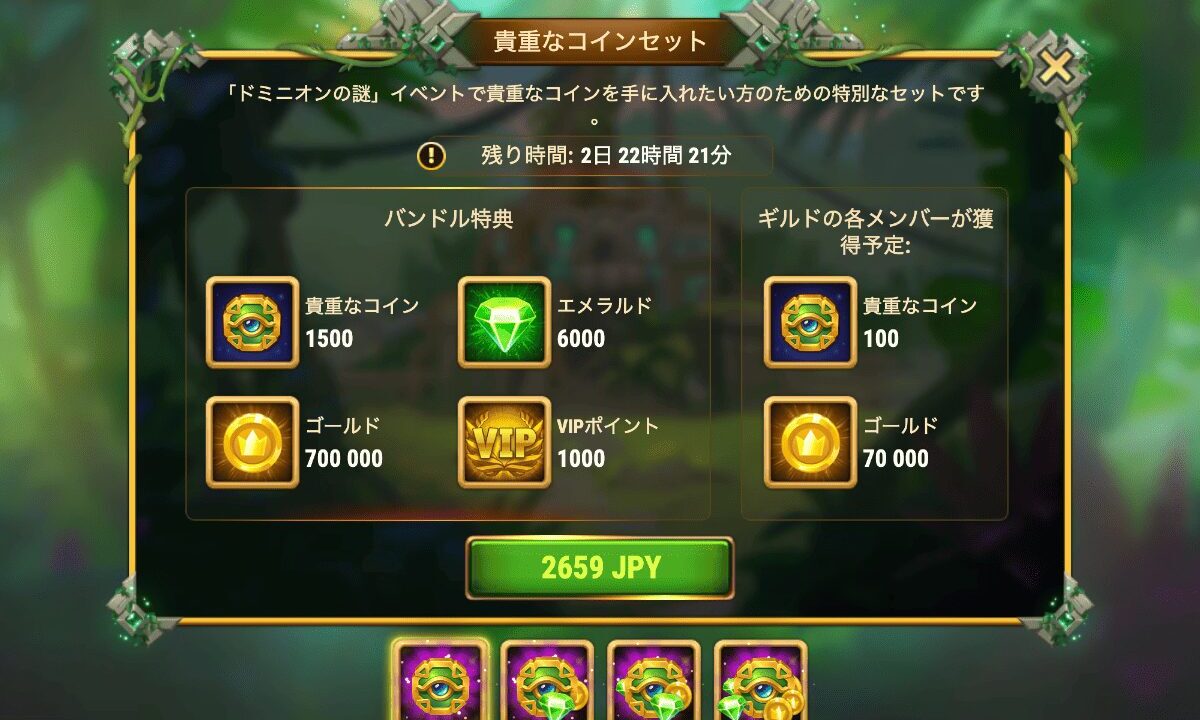Click the exclamation info icon by 残り時間
1200x720 pixels.
coord(431,156)
